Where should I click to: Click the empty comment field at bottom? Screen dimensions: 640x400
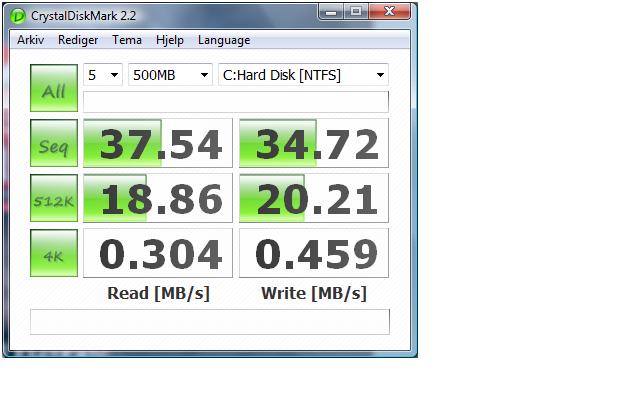coord(210,322)
